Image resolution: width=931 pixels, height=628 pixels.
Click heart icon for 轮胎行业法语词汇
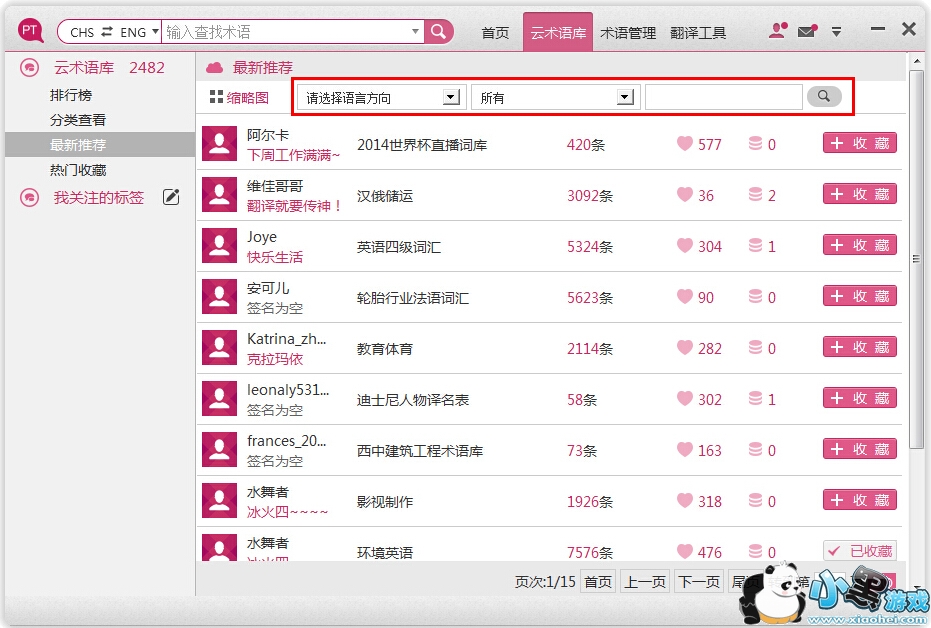tap(685, 296)
